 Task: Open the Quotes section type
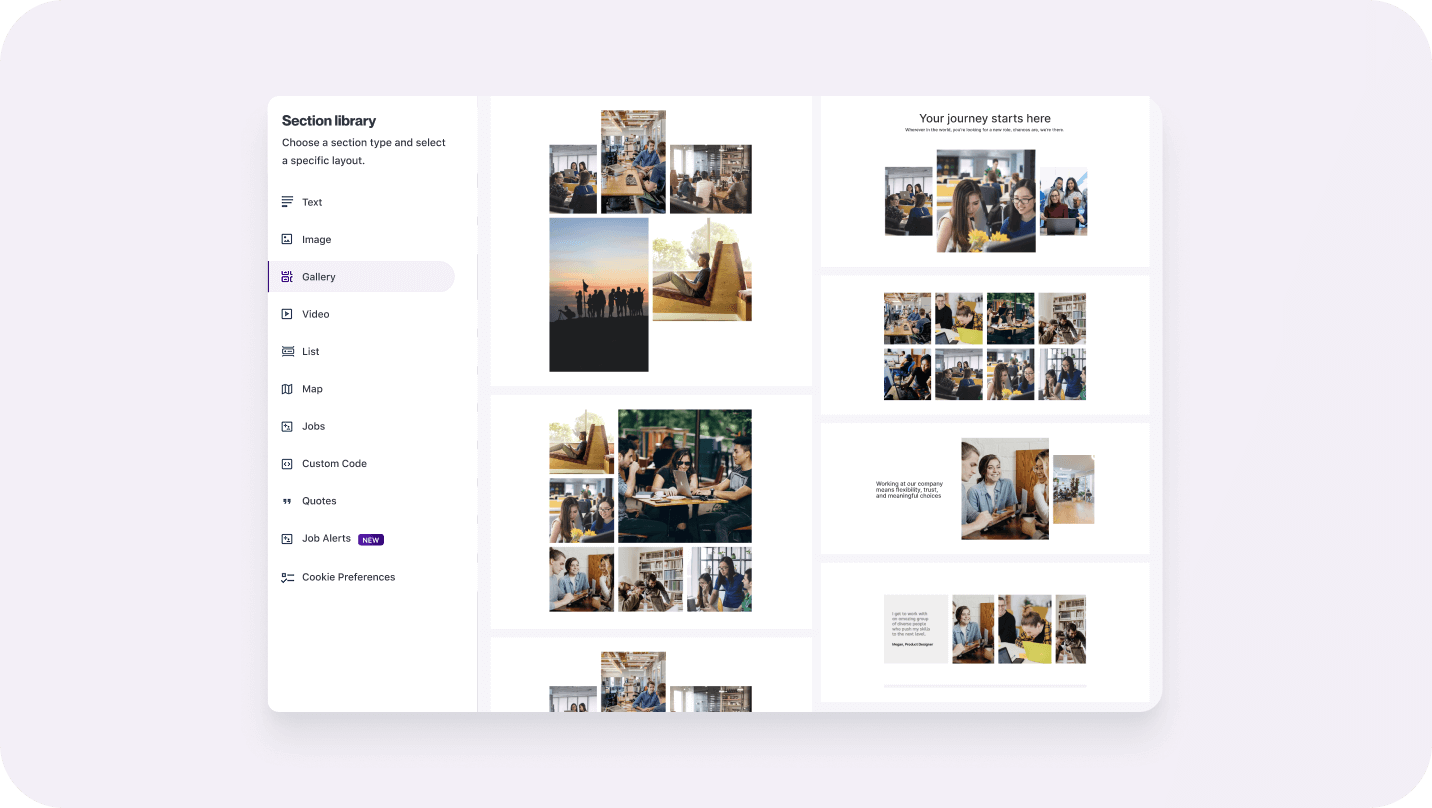click(319, 500)
